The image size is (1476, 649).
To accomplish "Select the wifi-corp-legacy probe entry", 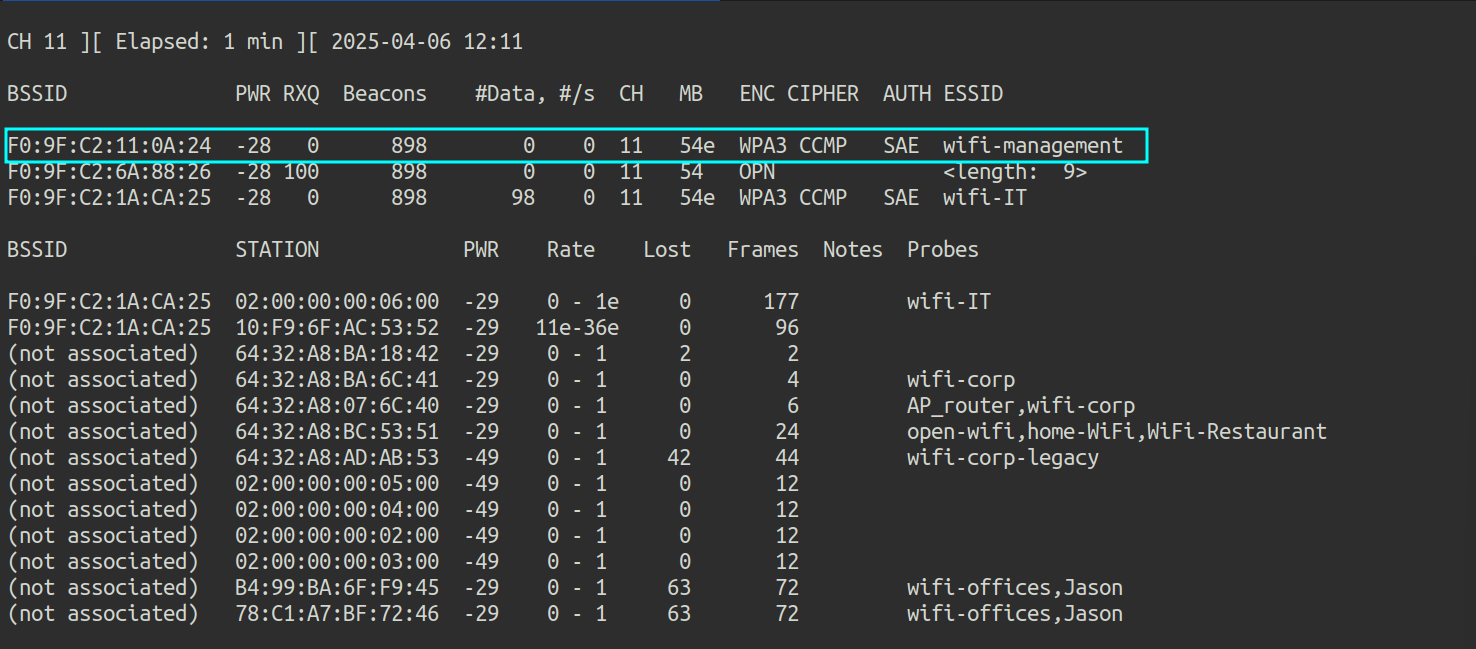I will pos(1002,458).
